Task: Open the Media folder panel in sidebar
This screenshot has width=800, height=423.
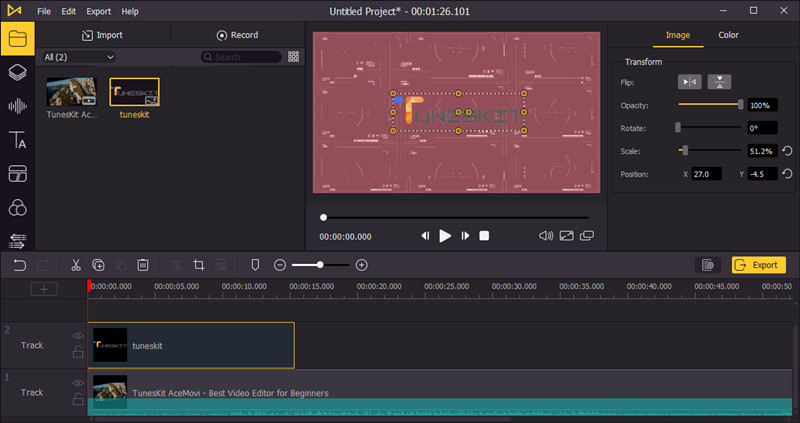Action: (x=17, y=38)
